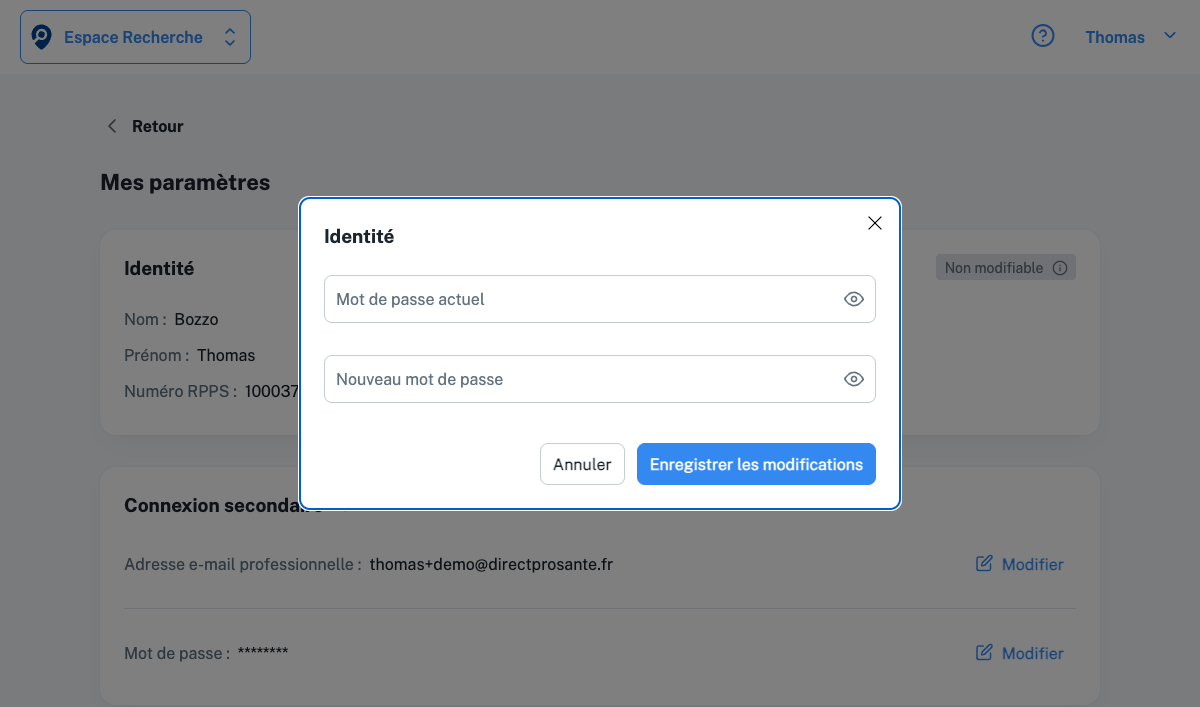Click the back arrow beside Retour
Image resolution: width=1200 pixels, height=707 pixels.
[x=112, y=126]
